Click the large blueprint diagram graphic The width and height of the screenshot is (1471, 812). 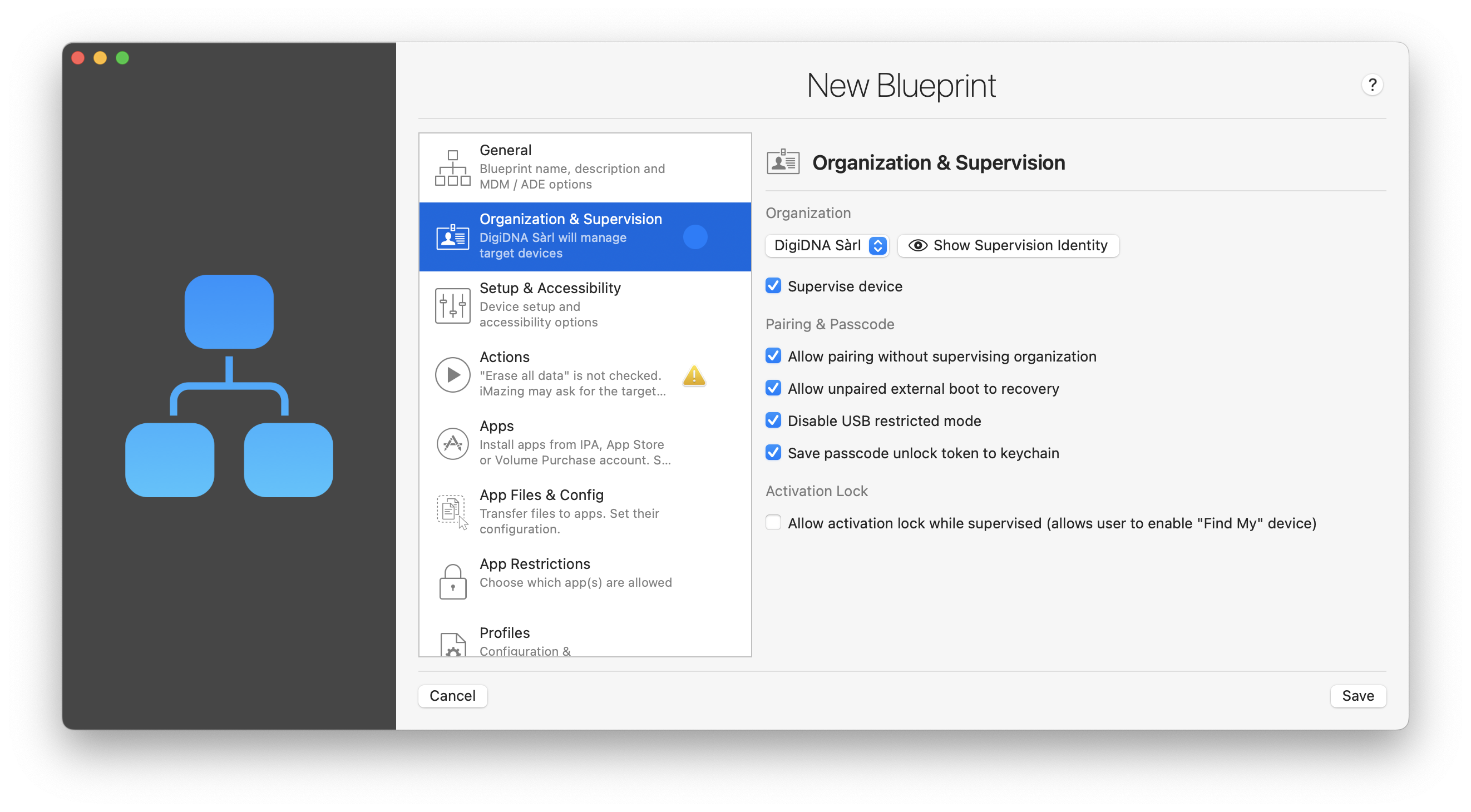[229, 386]
